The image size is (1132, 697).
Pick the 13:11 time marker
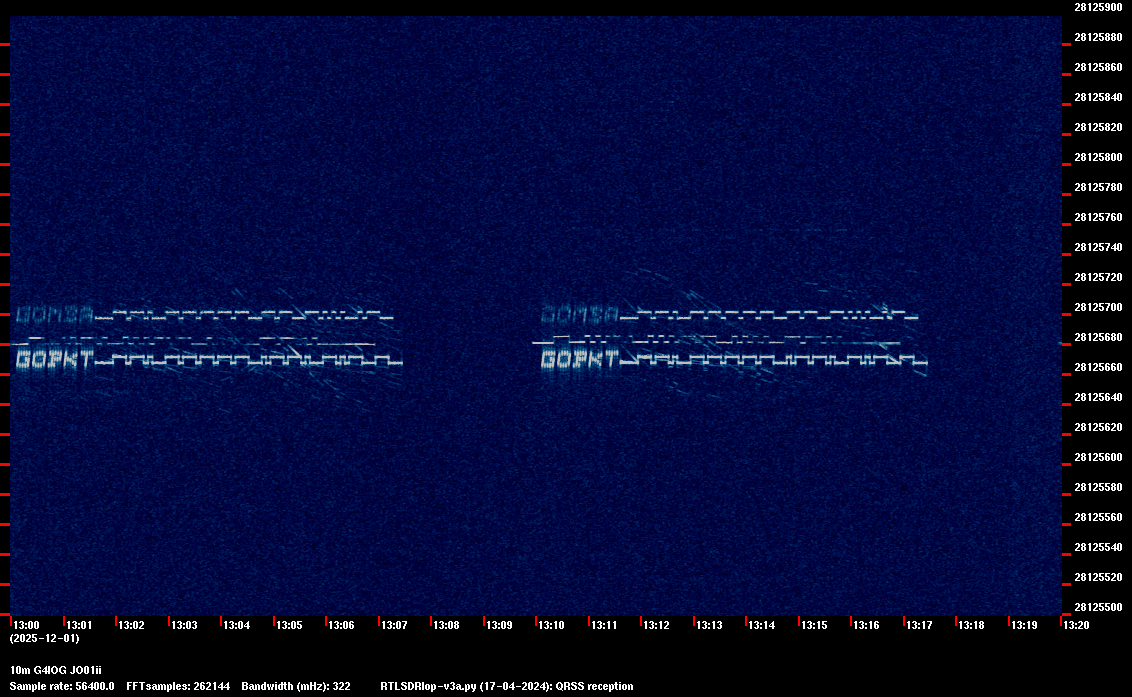pyautogui.click(x=604, y=625)
